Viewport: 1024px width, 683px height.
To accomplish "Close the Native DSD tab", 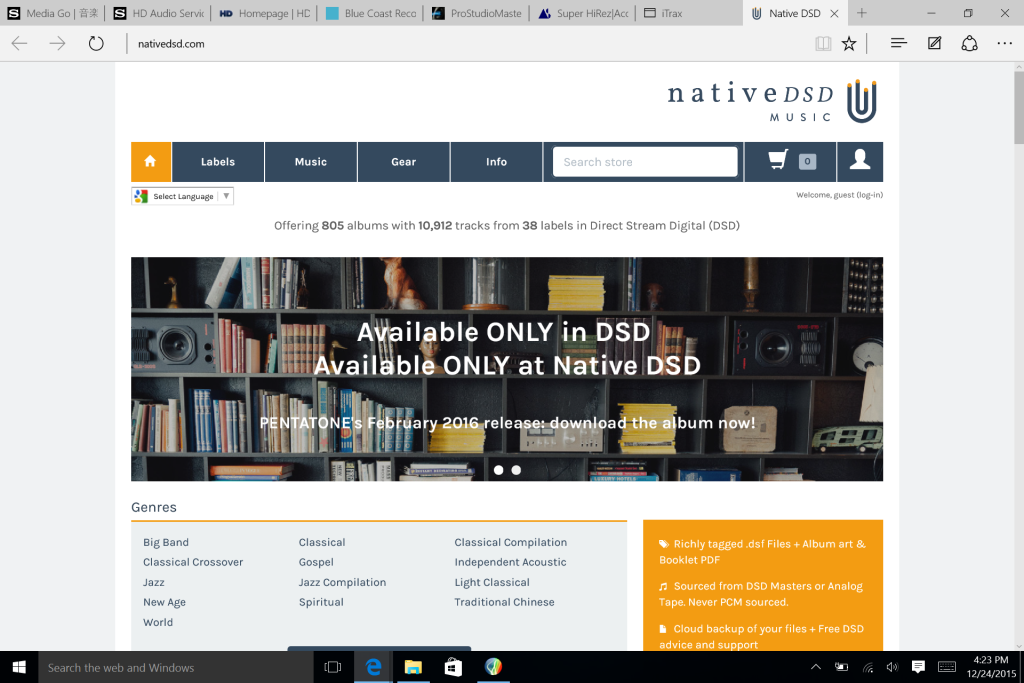I will pyautogui.click(x=834, y=13).
